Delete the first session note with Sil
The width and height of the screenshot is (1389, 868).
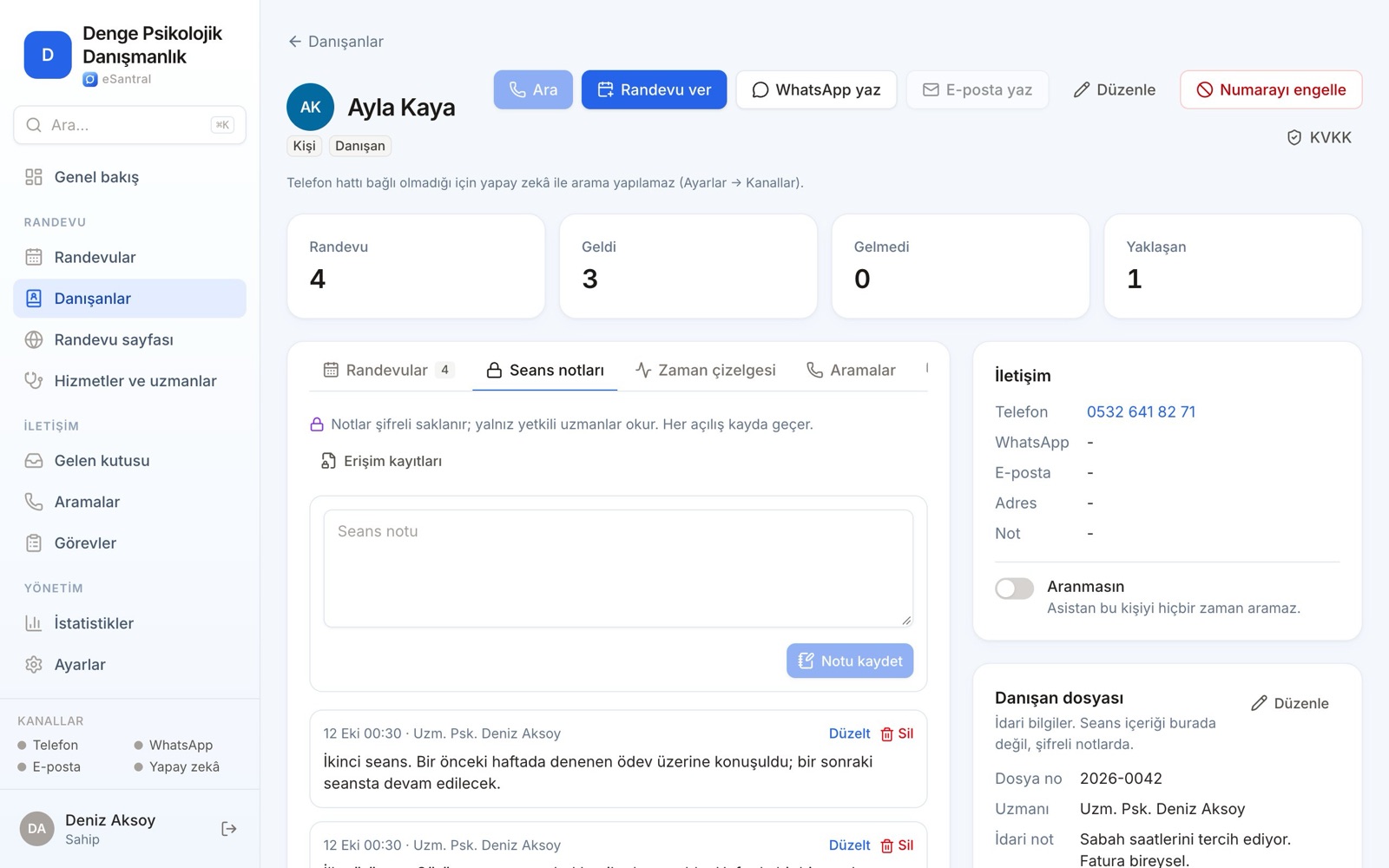tap(897, 733)
